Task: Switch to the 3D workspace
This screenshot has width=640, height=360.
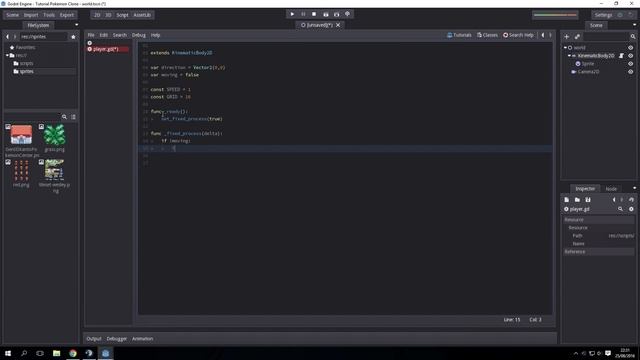Action: 108,15
